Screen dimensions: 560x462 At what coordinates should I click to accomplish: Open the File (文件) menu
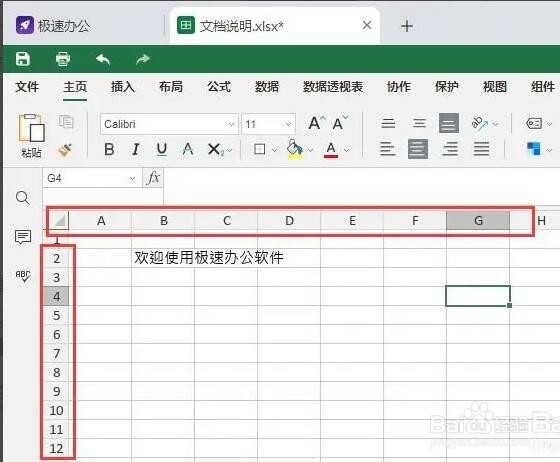(x=27, y=87)
